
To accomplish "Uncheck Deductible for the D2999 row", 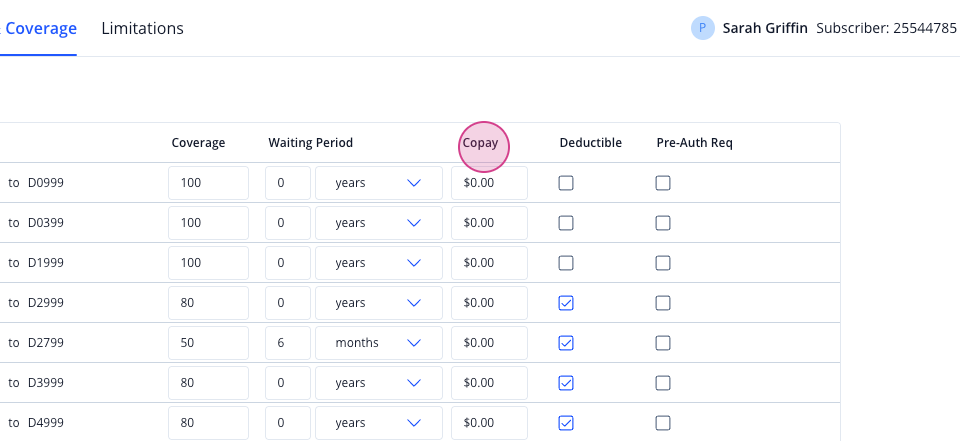I will (566, 303).
